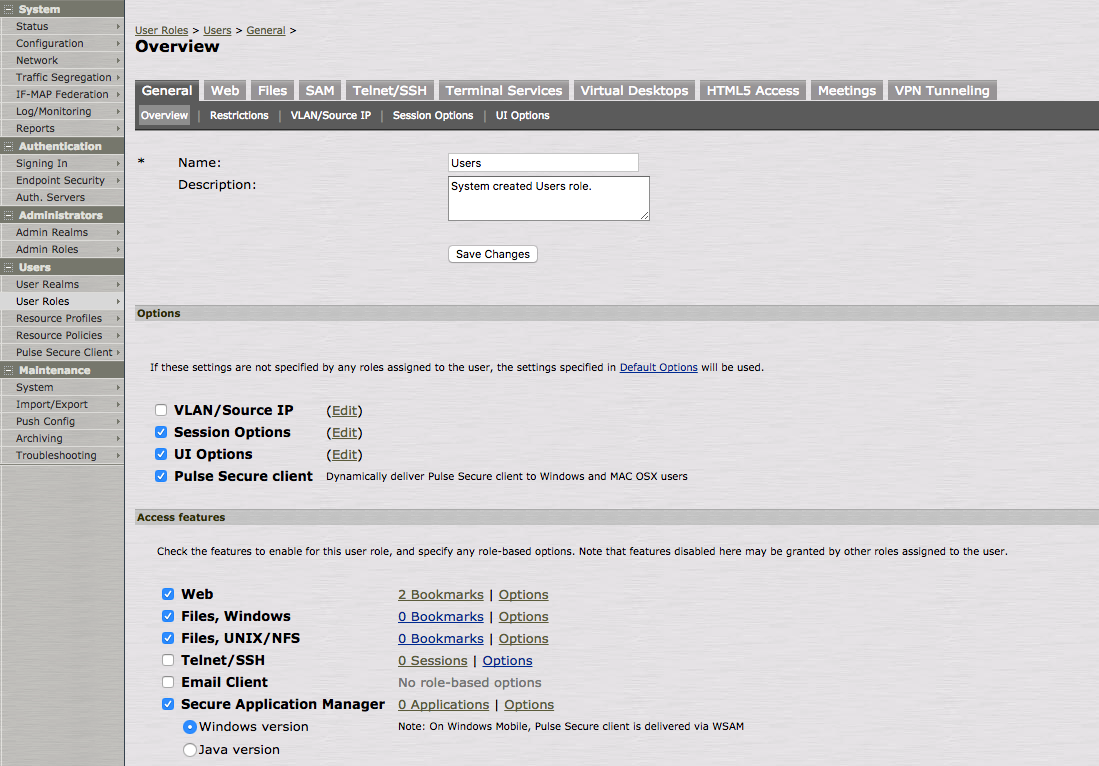
Task: Open the Session Options sub-tab
Action: (x=434, y=115)
